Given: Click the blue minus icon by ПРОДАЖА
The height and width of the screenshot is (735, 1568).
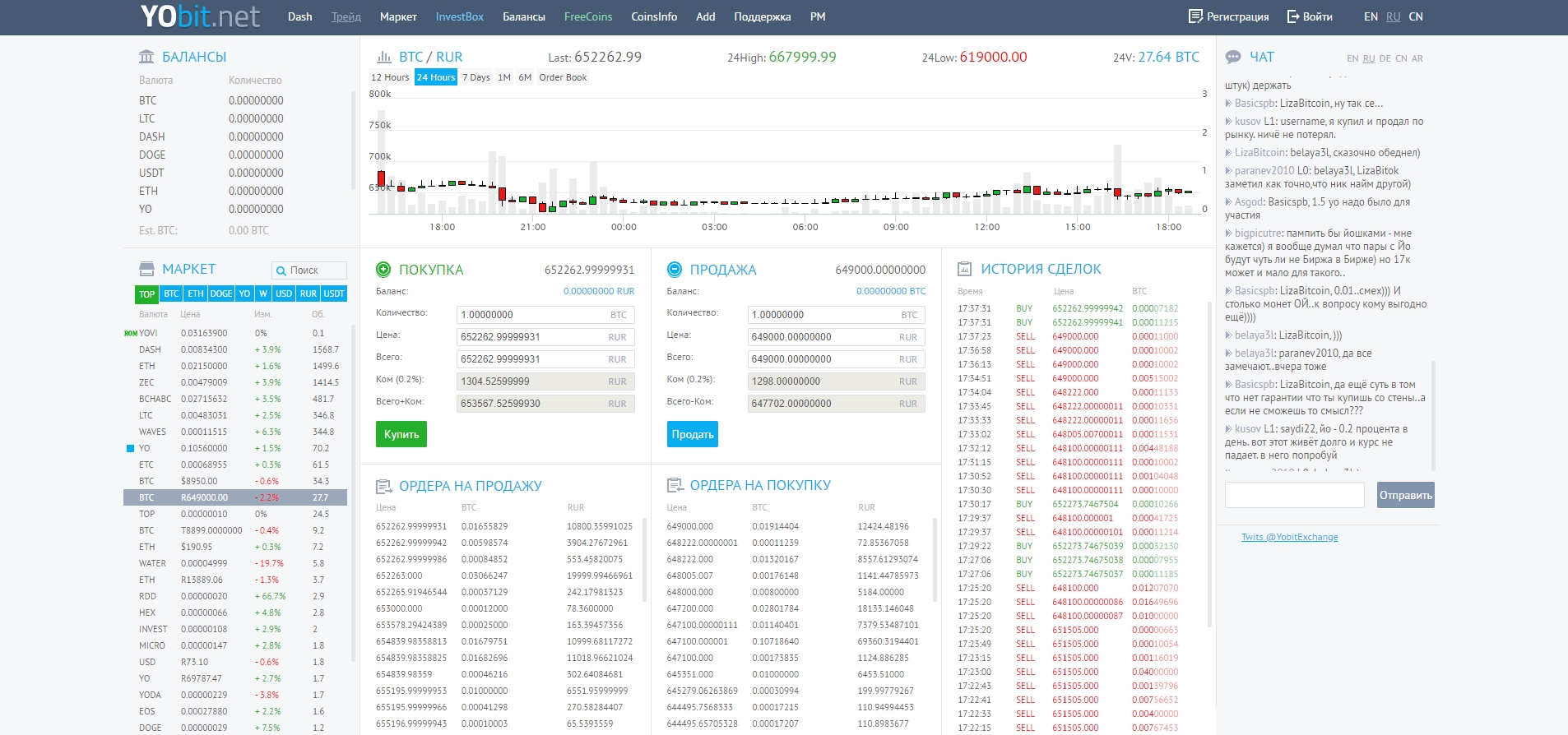Looking at the screenshot, I should click(x=675, y=269).
